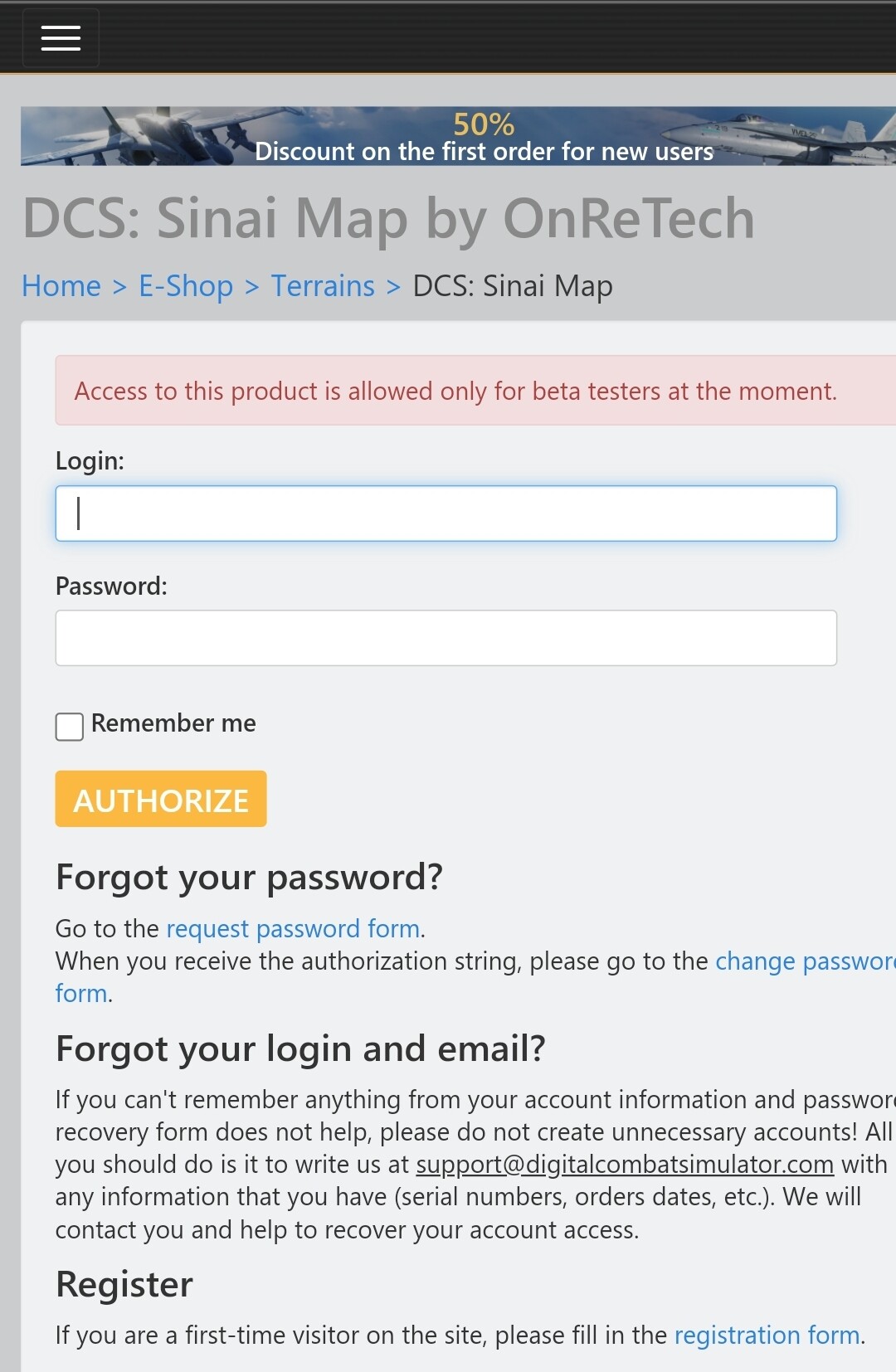Image resolution: width=896 pixels, height=1372 pixels.
Task: Follow the change password form link
Action: coord(804,961)
